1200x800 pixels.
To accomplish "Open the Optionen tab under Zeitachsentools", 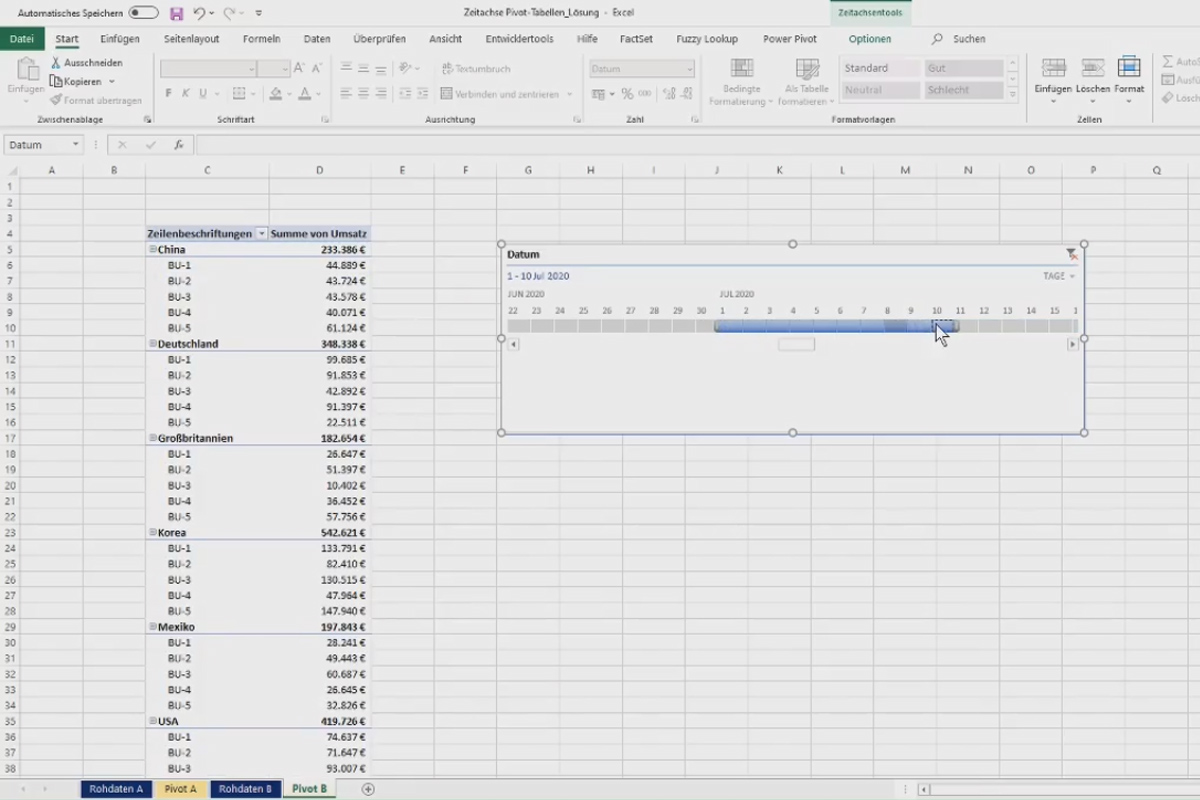I will click(869, 39).
